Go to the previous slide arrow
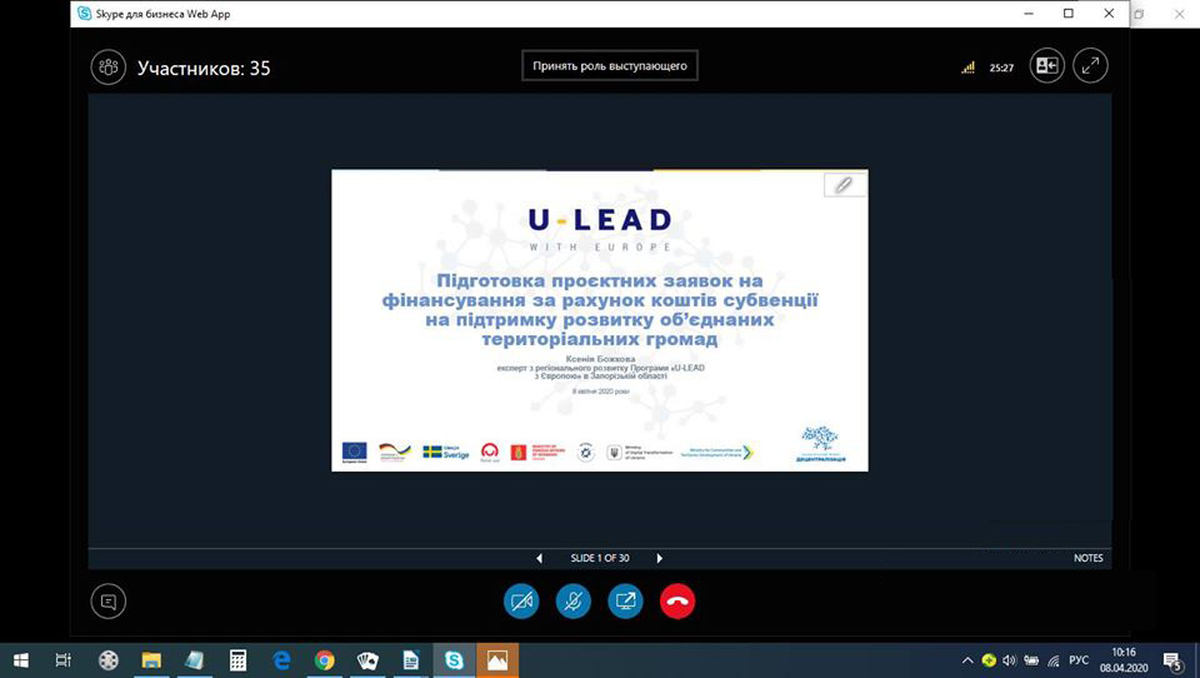Viewport: 1200px width, 678px height. click(x=540, y=558)
